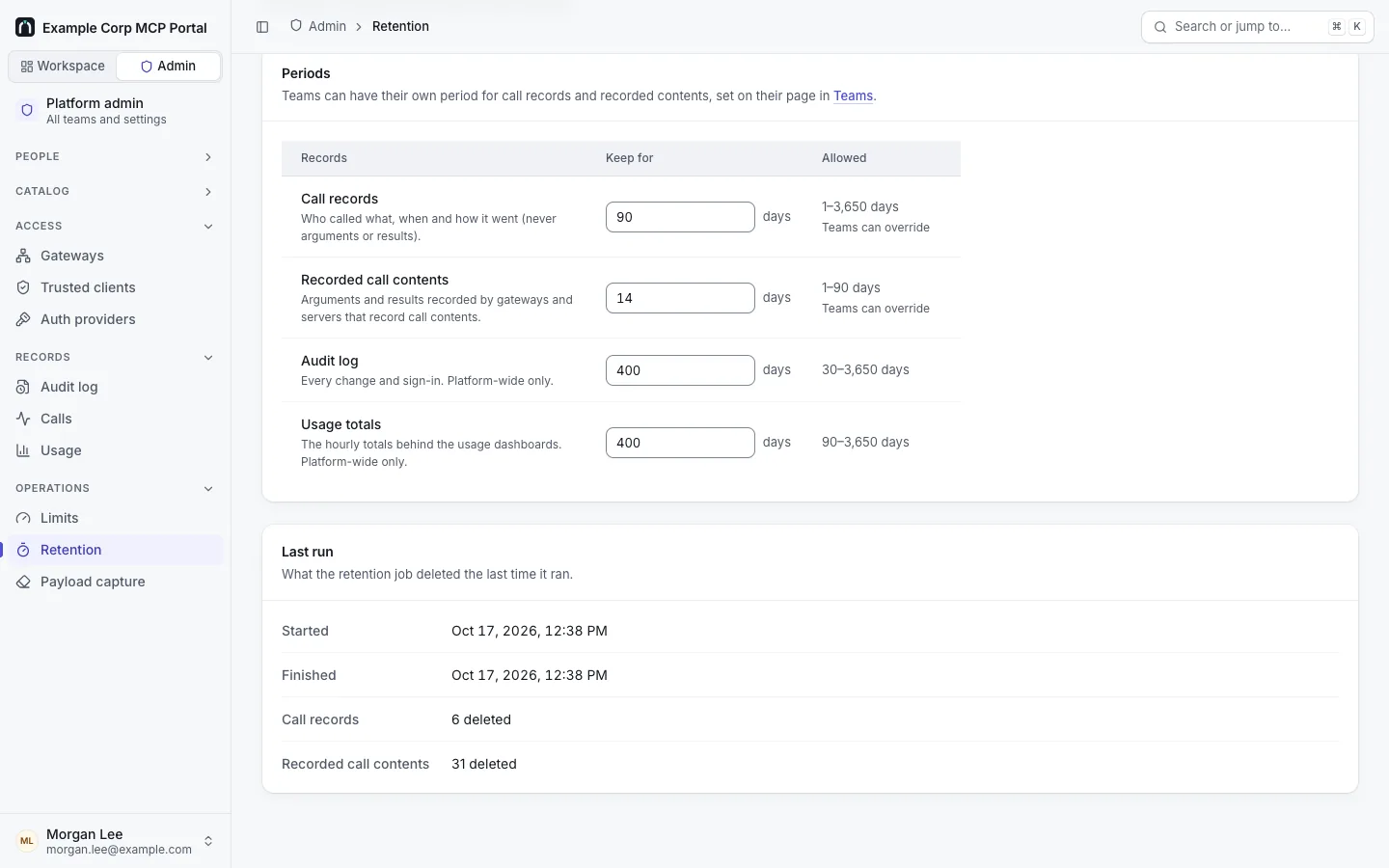Click the Finished timestamp value

click(530, 675)
